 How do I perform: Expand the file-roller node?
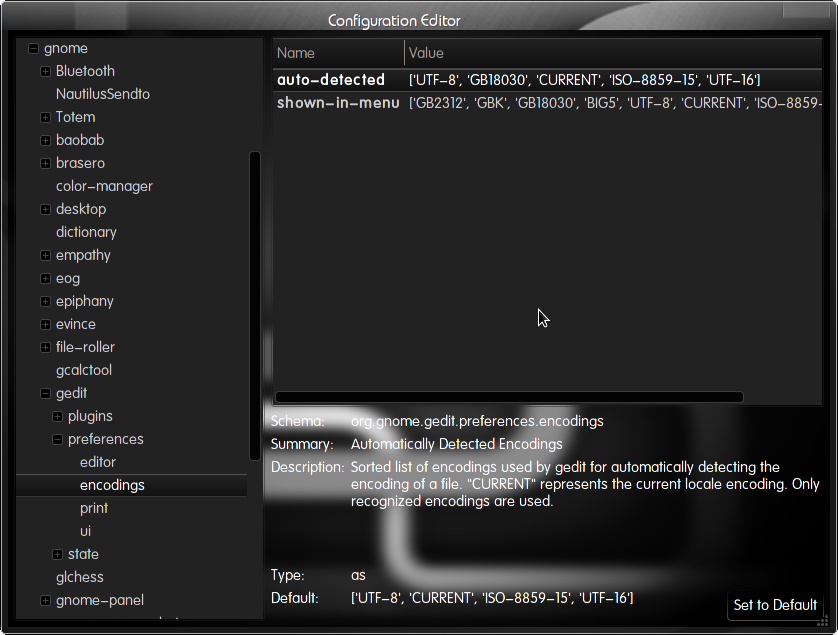pos(45,347)
